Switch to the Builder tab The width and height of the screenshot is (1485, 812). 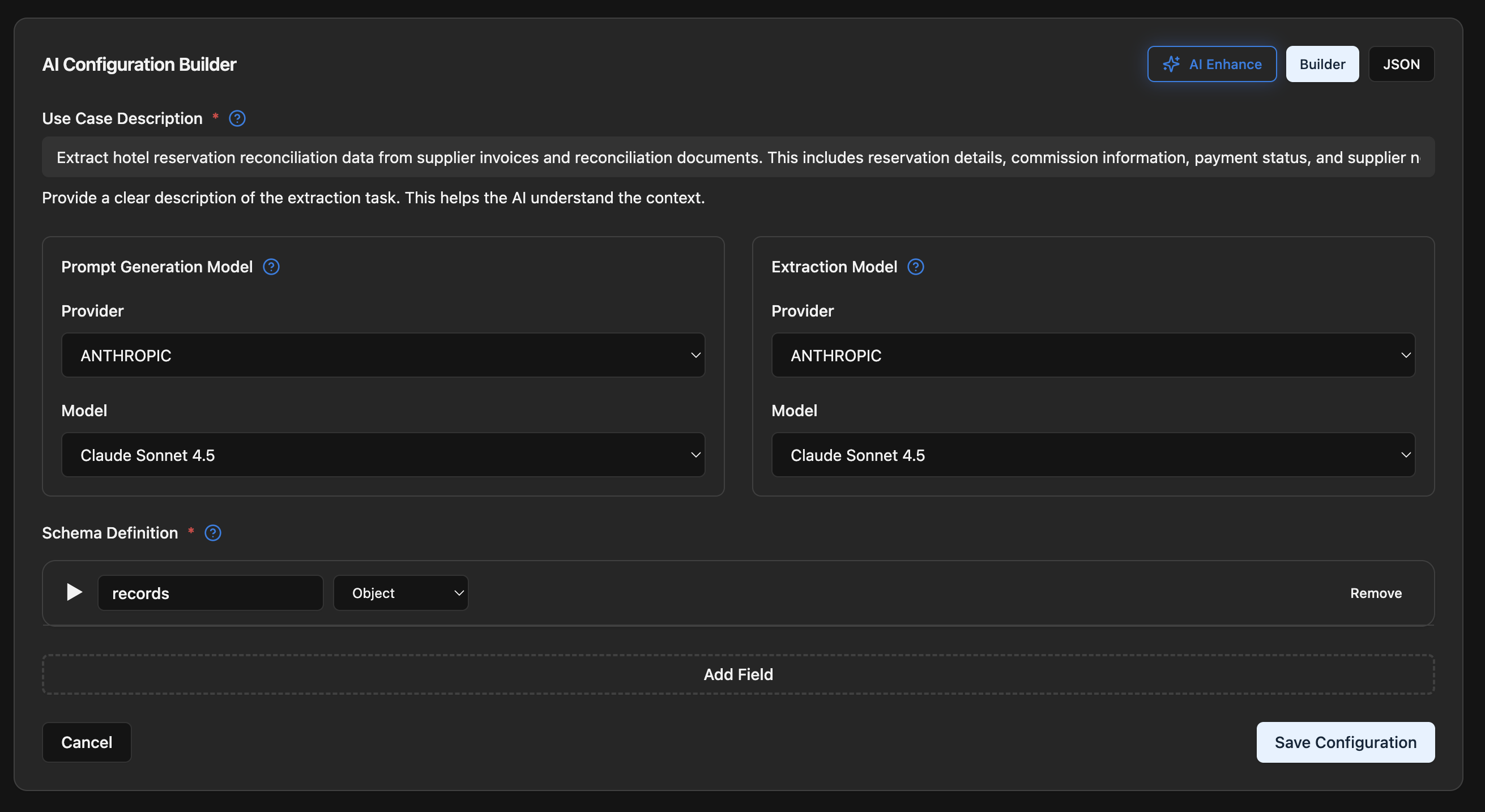(x=1322, y=64)
